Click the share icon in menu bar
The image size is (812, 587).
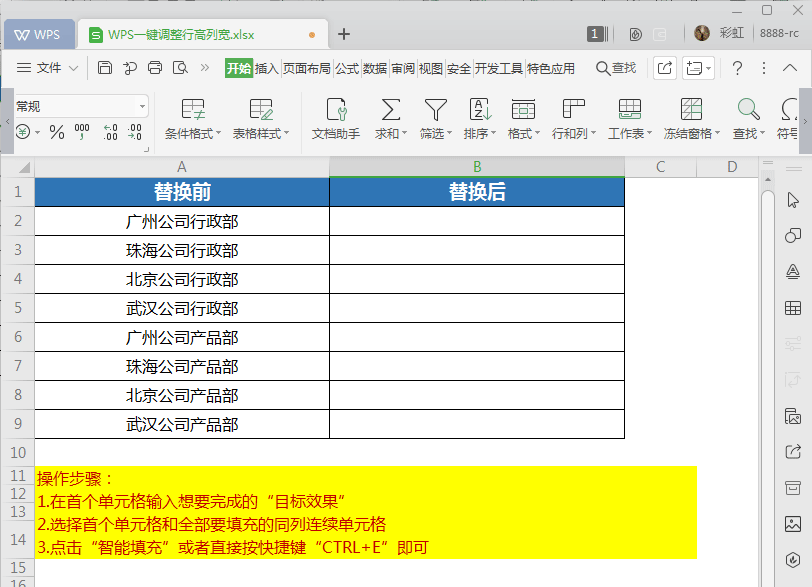664,68
